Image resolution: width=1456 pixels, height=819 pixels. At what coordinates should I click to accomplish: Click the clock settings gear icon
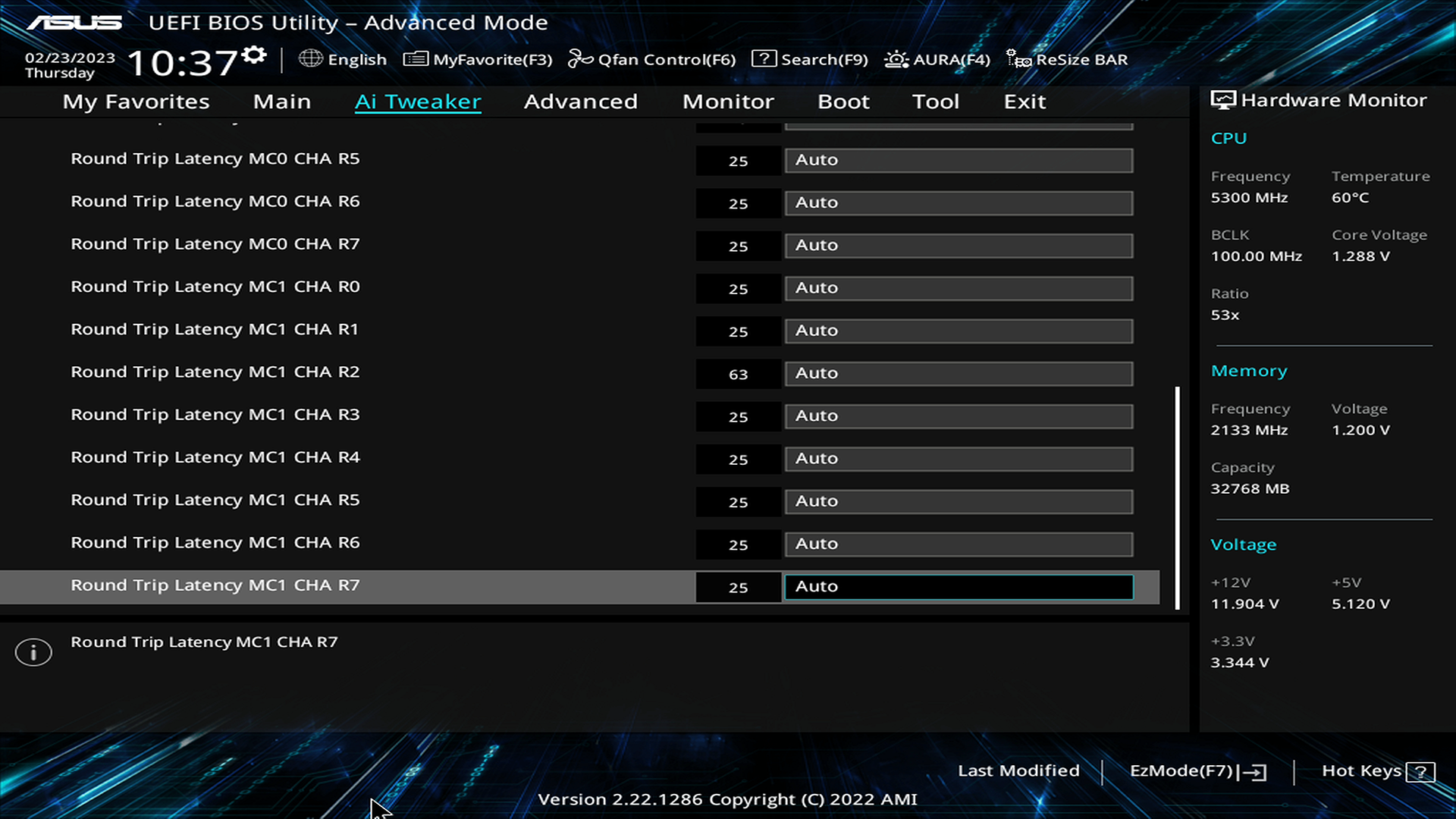(x=254, y=55)
